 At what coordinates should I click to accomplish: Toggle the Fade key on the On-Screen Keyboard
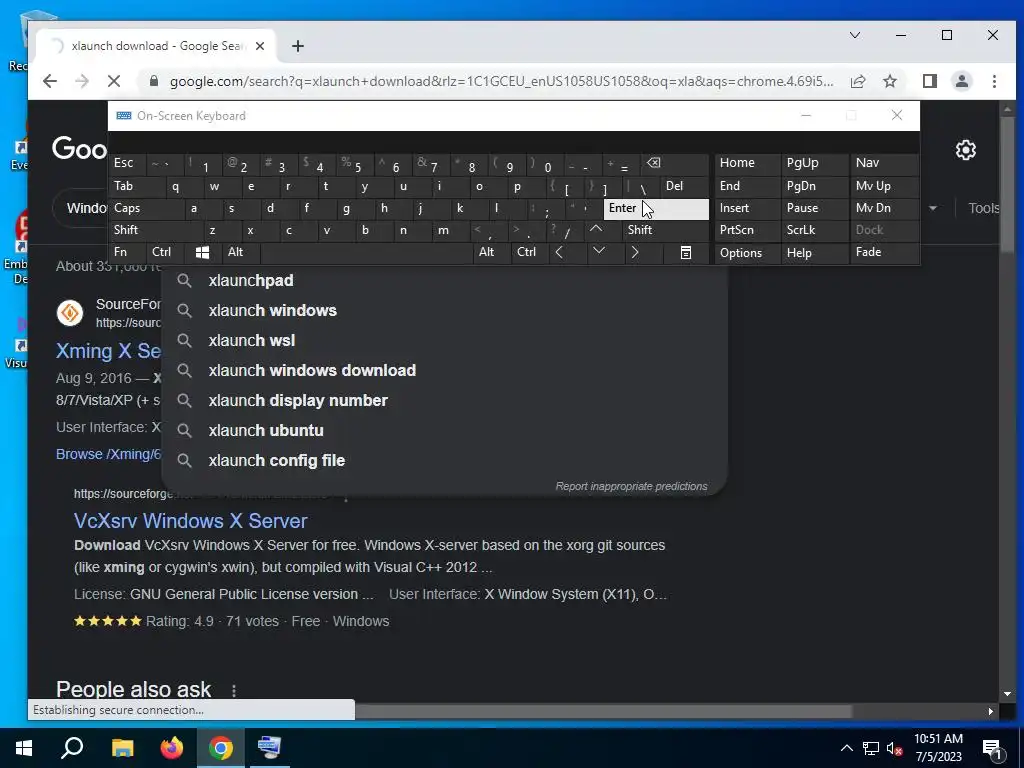pyautogui.click(x=884, y=252)
